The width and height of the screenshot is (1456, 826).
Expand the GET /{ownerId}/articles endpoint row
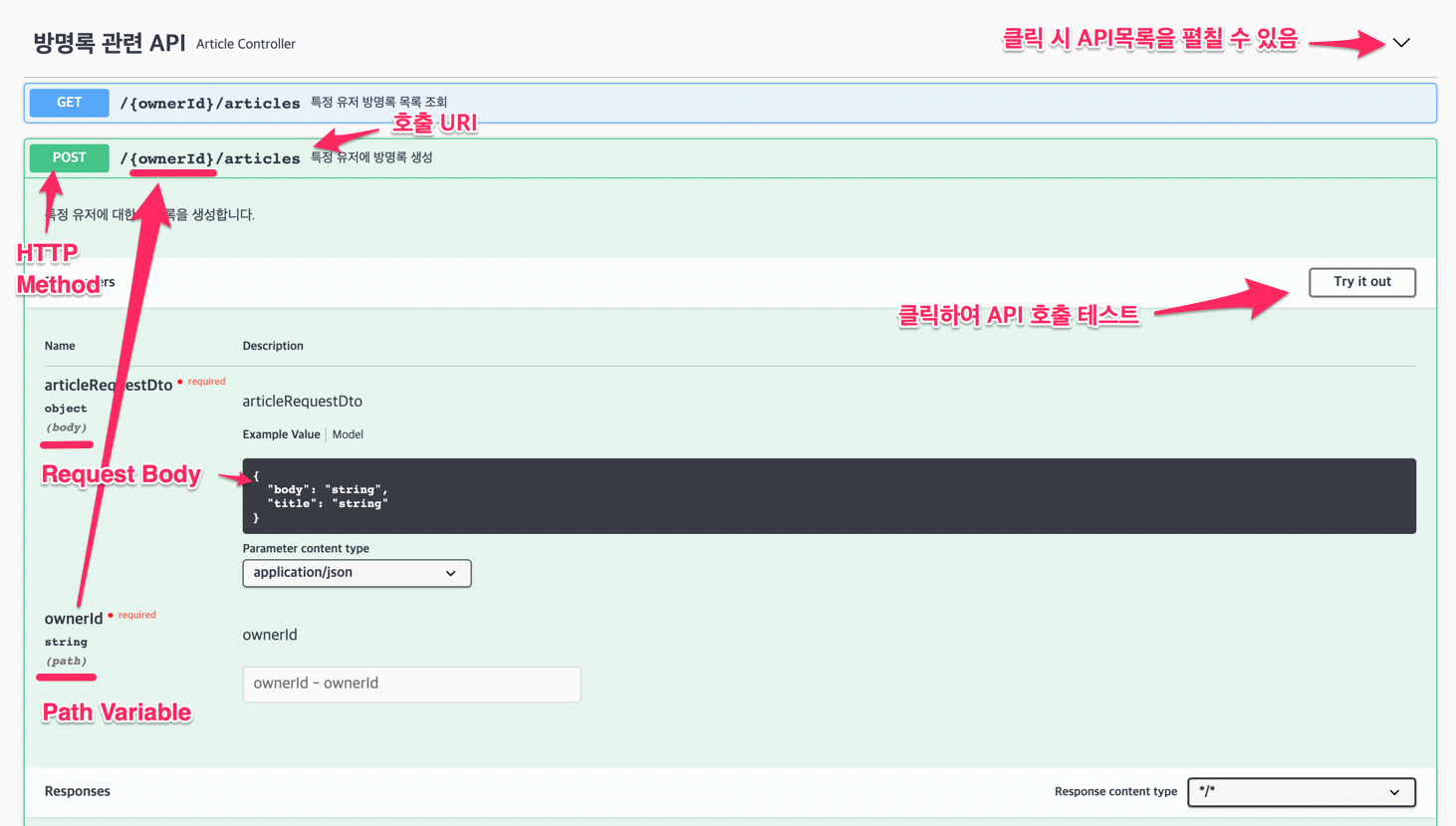730,103
